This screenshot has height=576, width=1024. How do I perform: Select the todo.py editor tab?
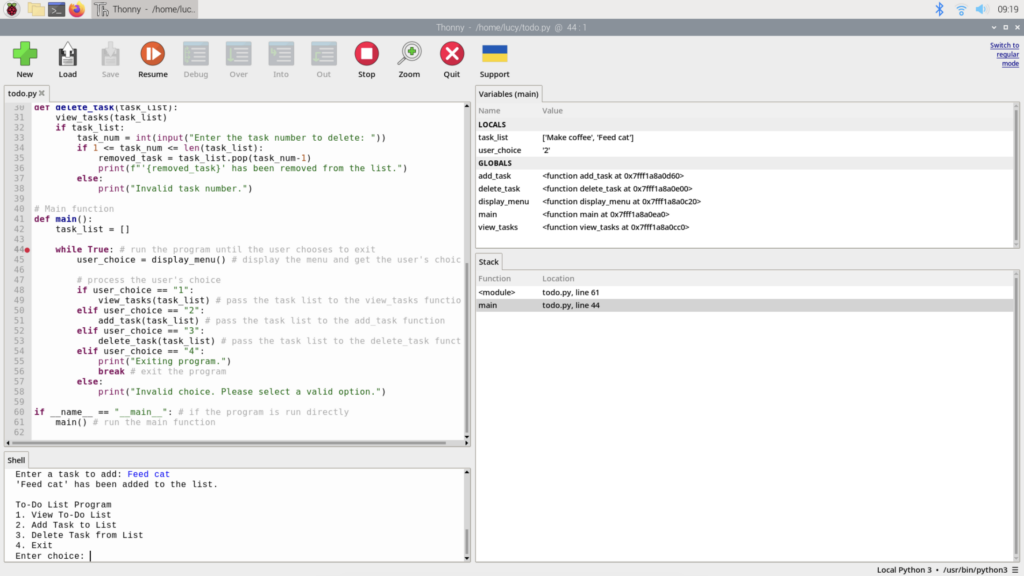pos(20,92)
